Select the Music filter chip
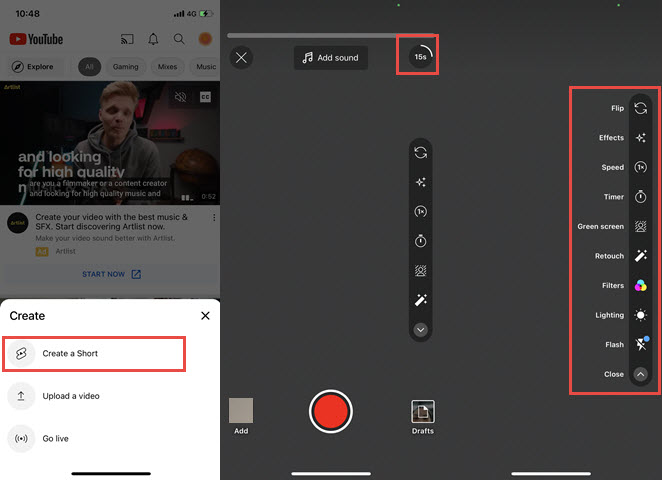 tap(205, 67)
